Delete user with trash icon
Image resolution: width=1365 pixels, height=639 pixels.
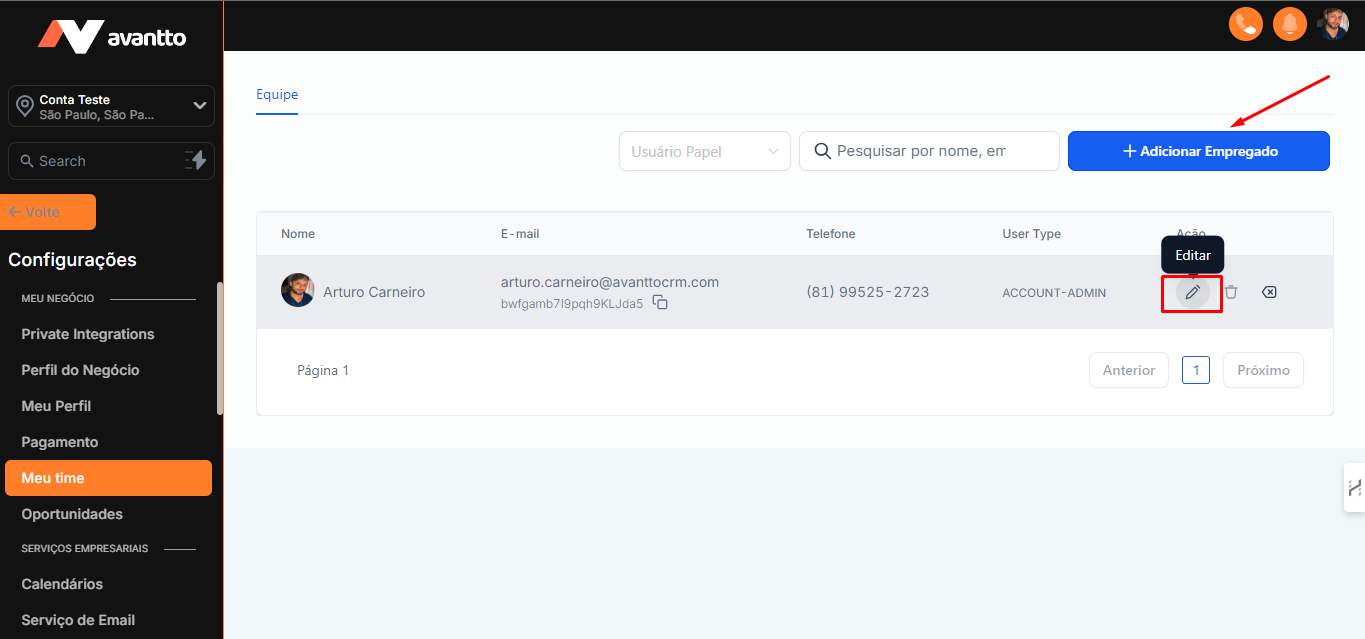pyautogui.click(x=1231, y=293)
